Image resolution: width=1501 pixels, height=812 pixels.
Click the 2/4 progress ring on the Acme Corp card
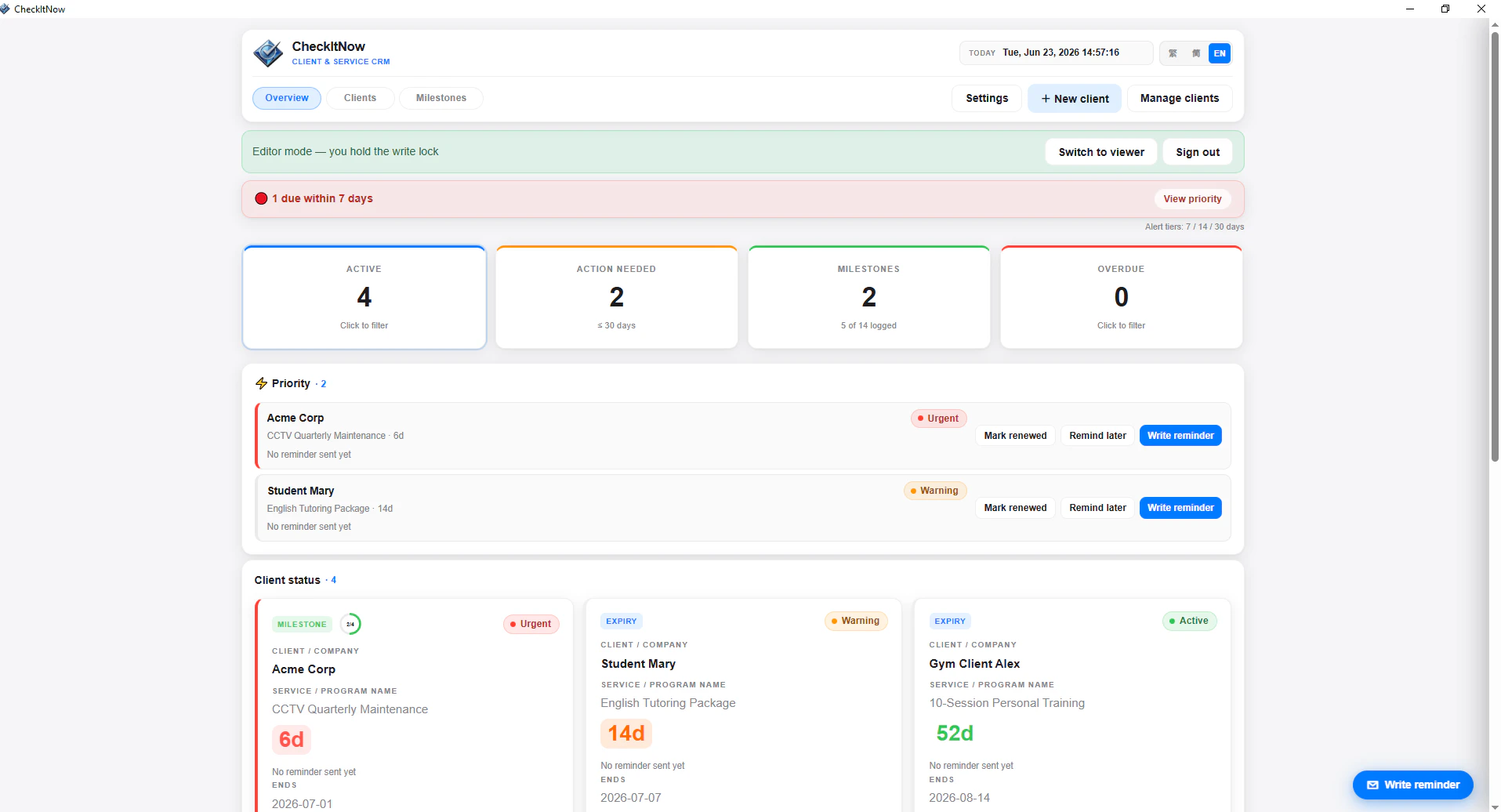(x=350, y=624)
